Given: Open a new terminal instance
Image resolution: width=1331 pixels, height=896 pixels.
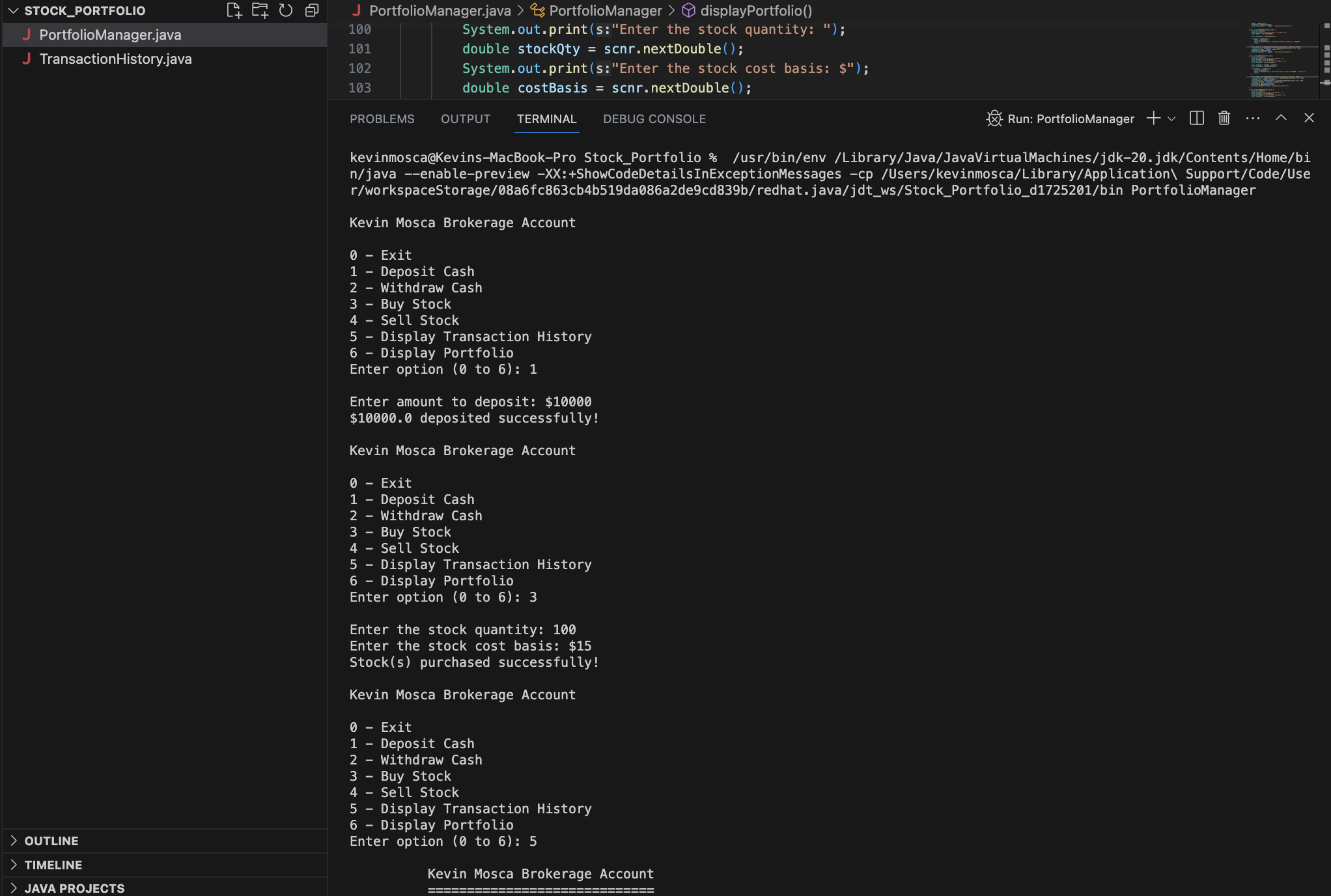Looking at the screenshot, I should (1153, 119).
